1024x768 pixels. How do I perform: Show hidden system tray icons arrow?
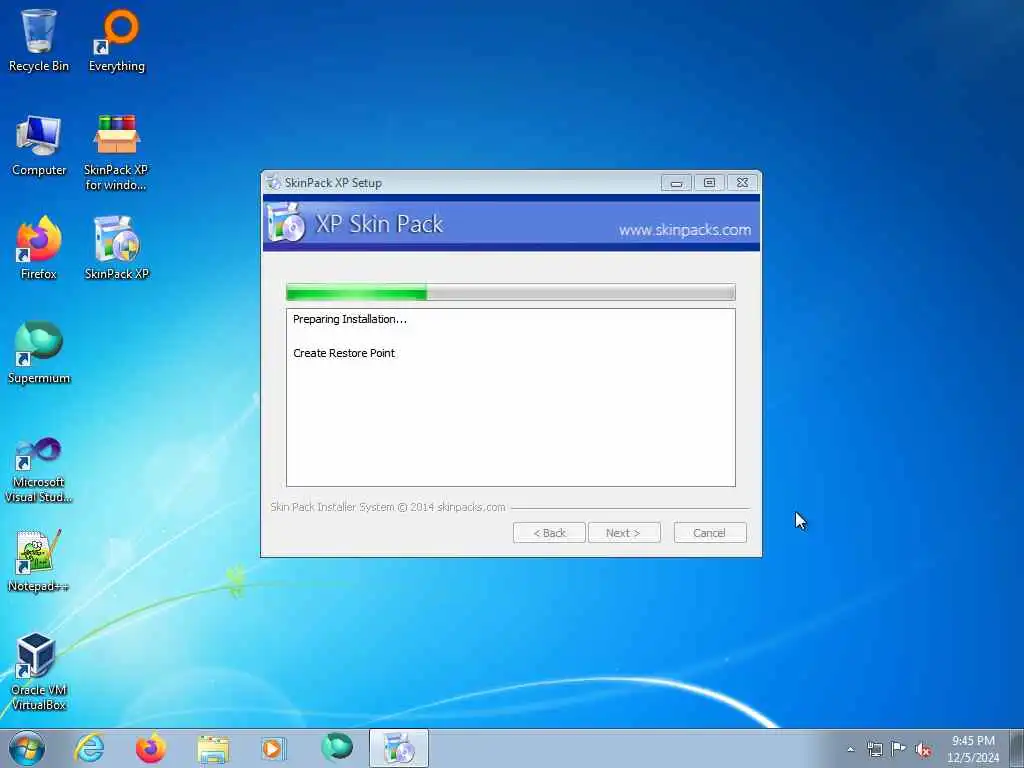click(850, 750)
